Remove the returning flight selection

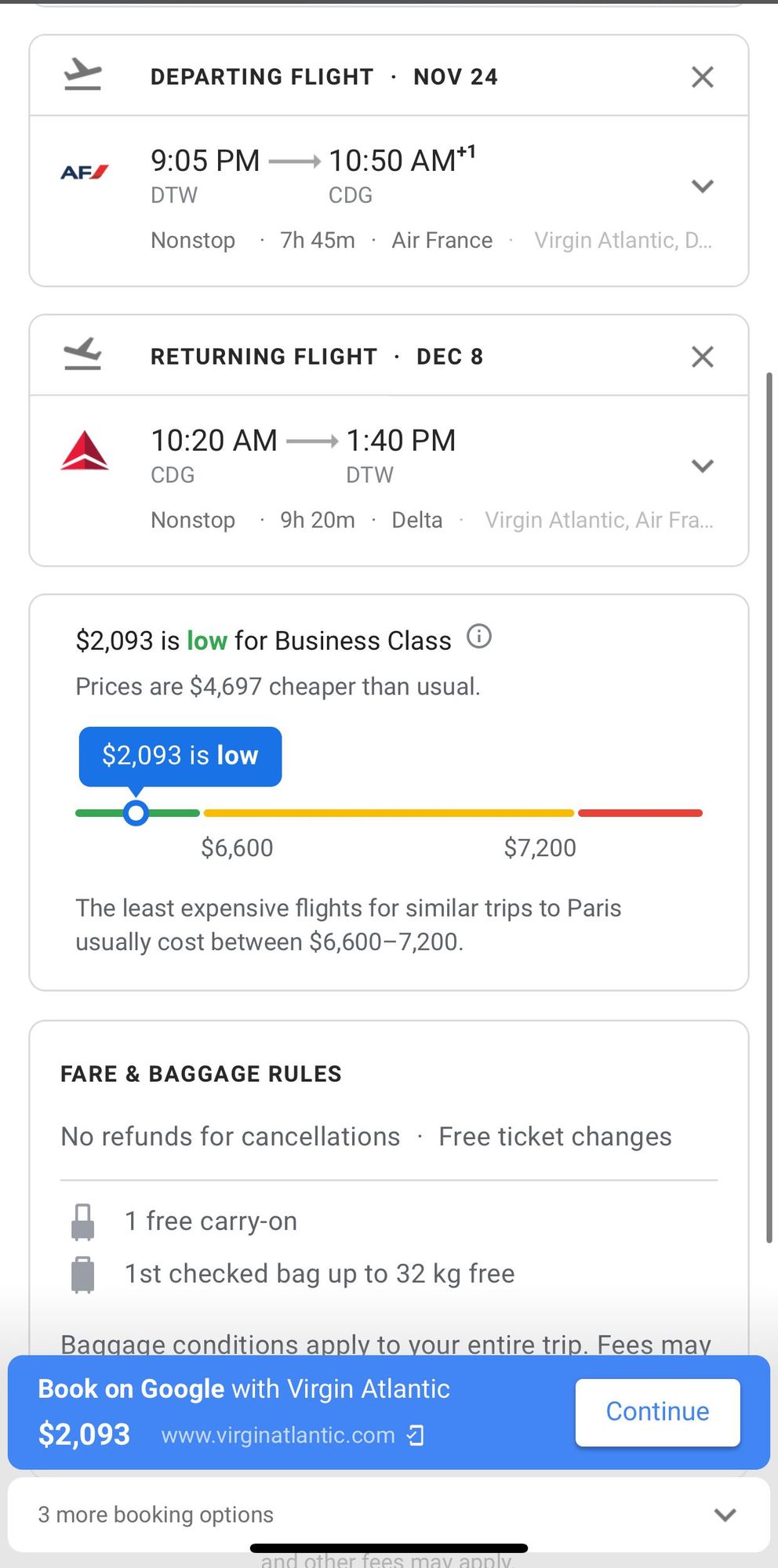pos(702,357)
